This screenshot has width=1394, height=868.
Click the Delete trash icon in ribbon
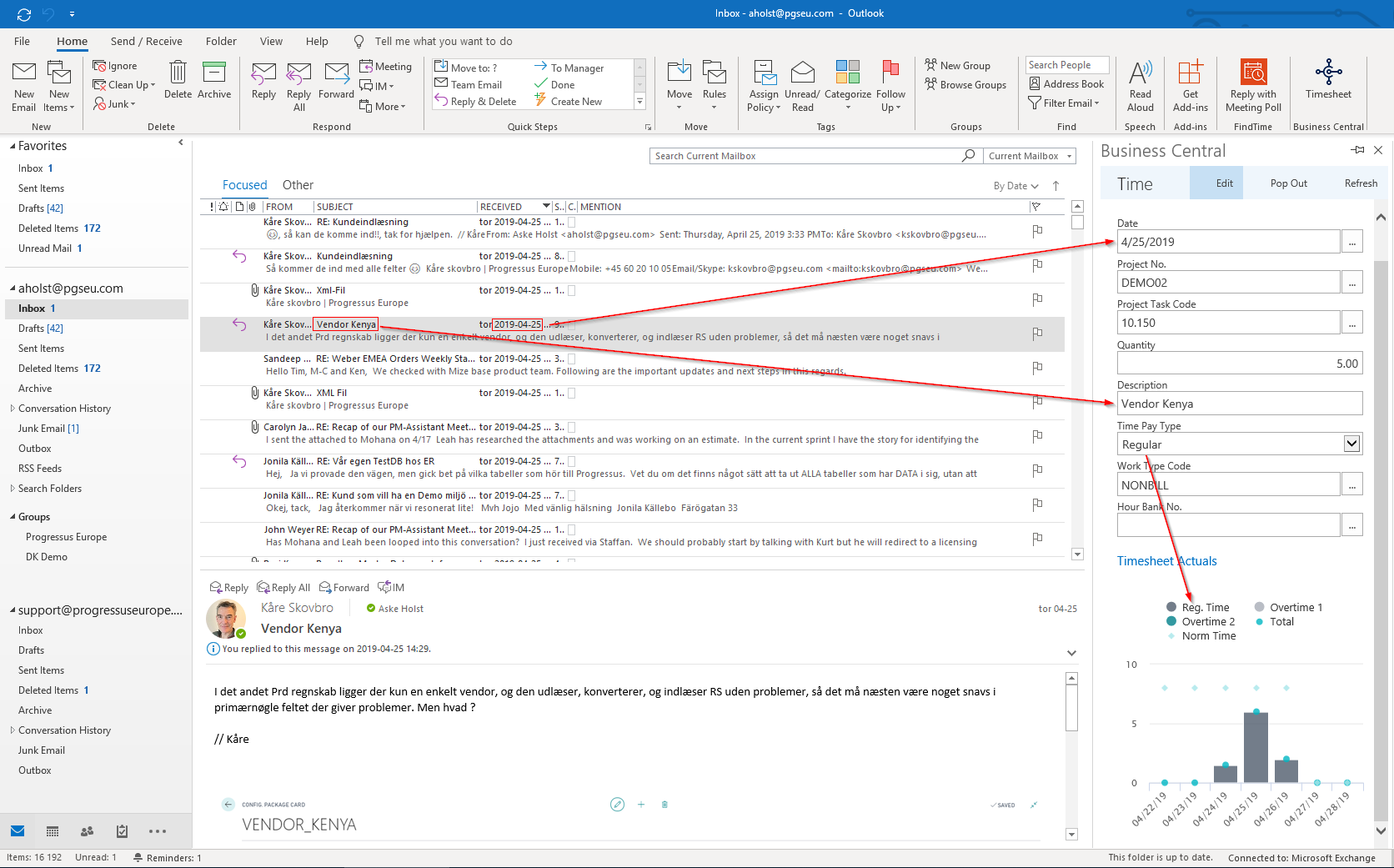pos(178,81)
